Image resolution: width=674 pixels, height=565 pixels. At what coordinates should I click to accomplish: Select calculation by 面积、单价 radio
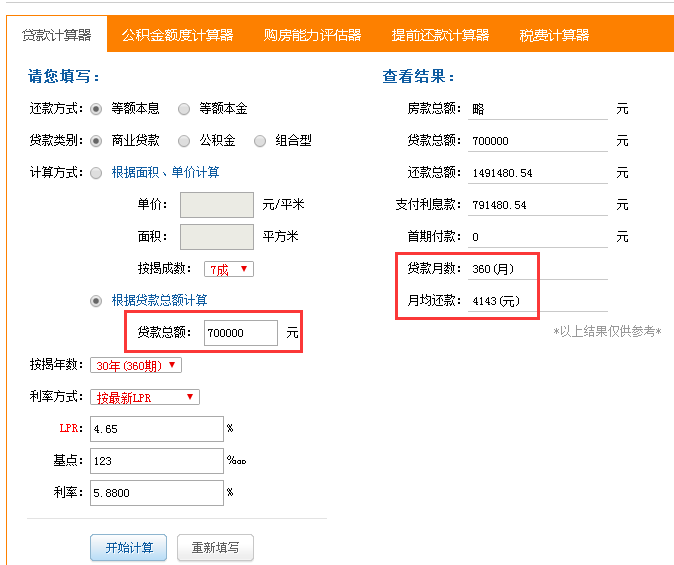[x=96, y=173]
